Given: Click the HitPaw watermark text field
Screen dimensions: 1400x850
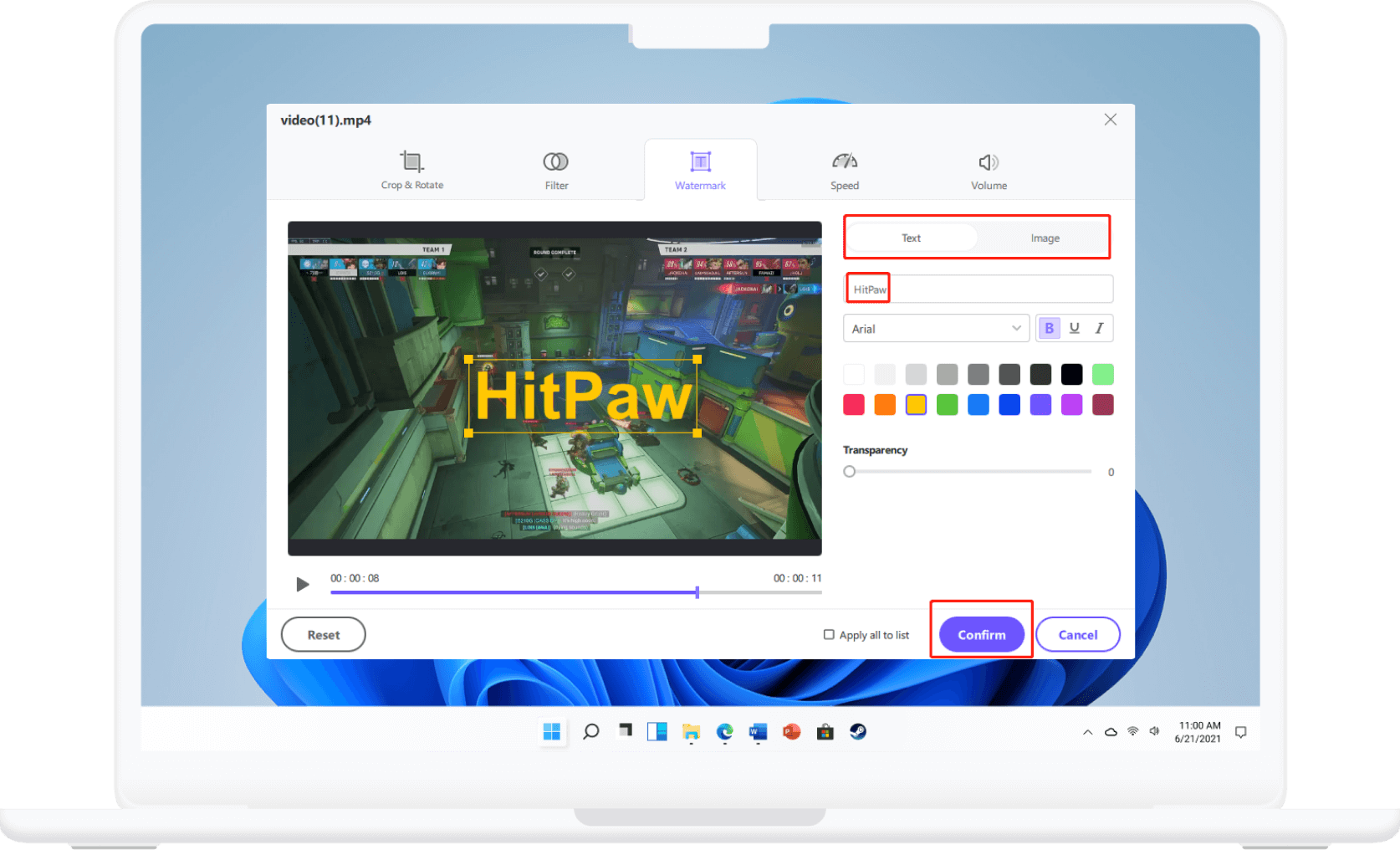Looking at the screenshot, I should [x=978, y=289].
